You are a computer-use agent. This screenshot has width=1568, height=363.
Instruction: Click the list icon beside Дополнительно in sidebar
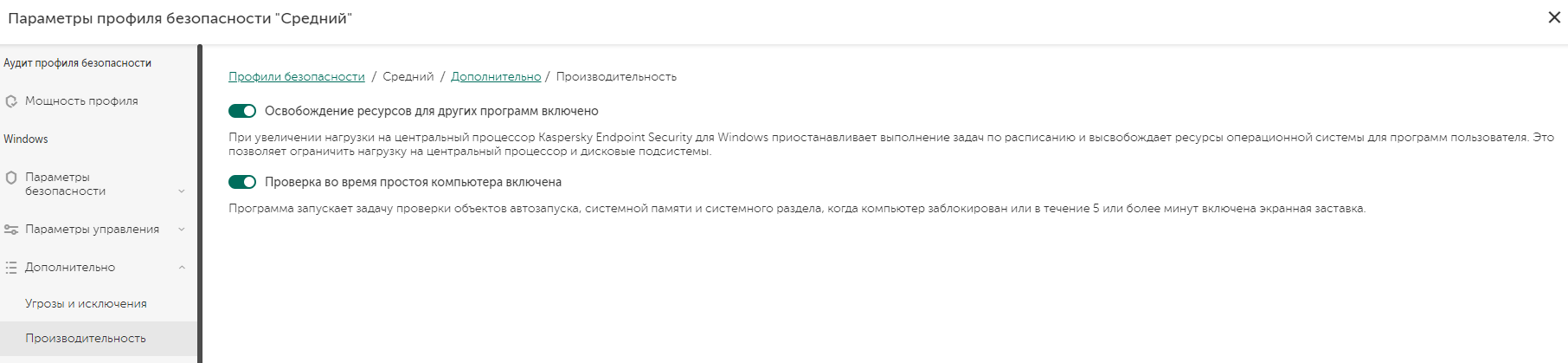11,268
